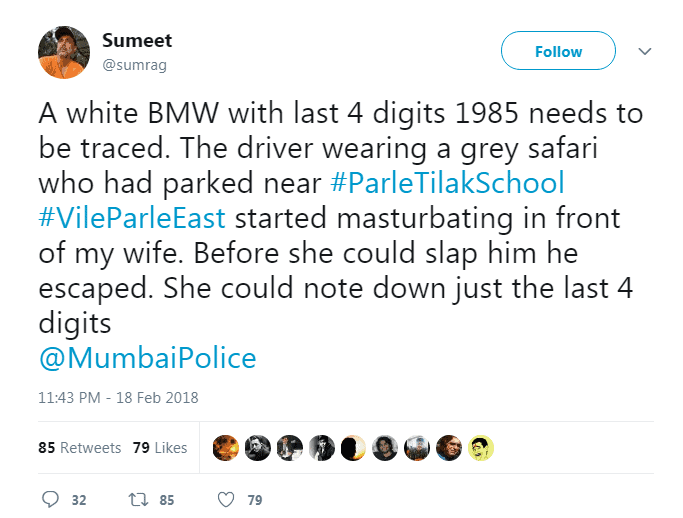This screenshot has height=518, width=683.
Task: Expand the tweet options chevron
Action: 645,51
